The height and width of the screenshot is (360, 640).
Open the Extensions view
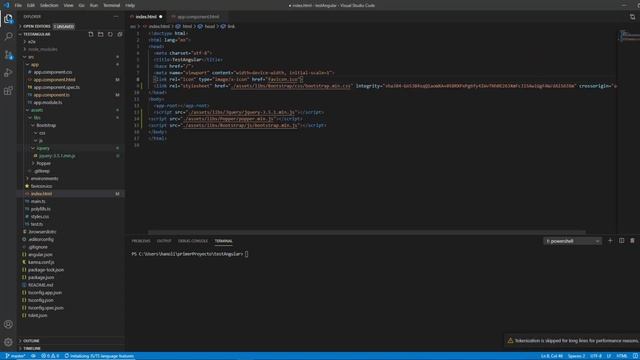pos(8,91)
